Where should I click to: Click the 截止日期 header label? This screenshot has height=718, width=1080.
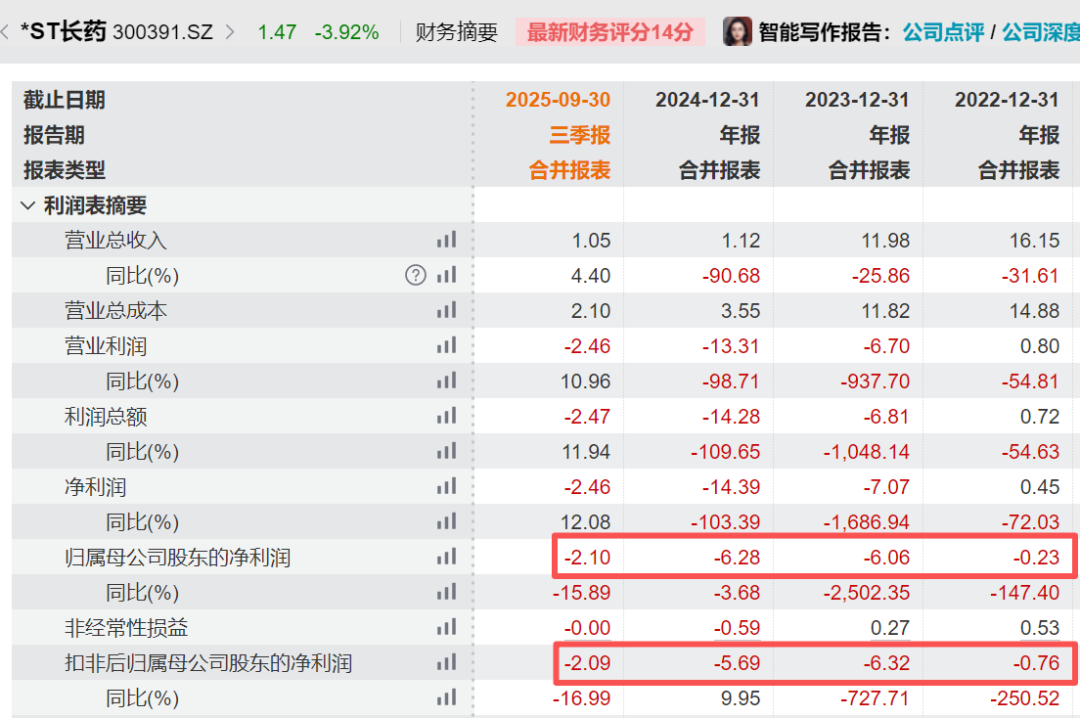click(x=64, y=100)
